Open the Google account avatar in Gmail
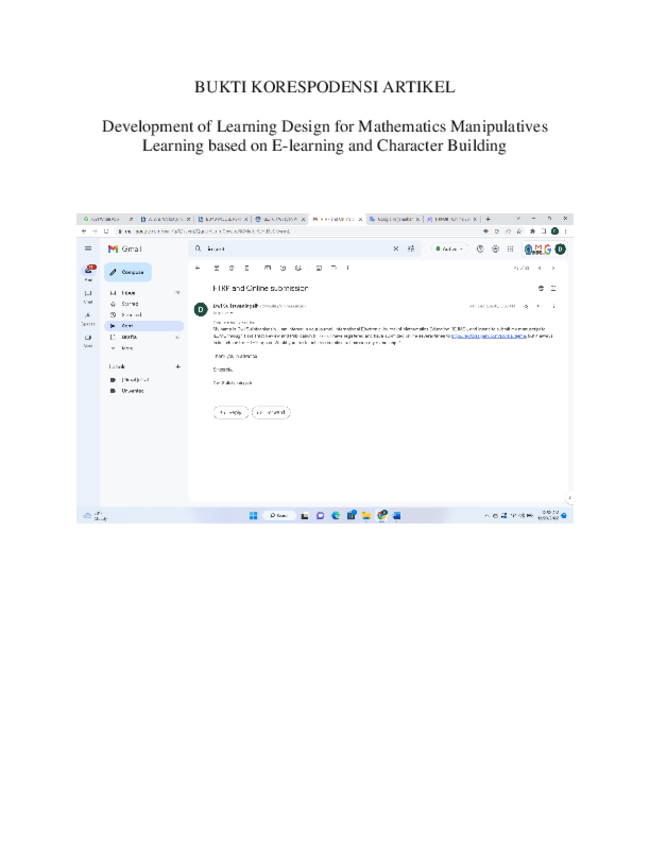Viewport: 650px width, 841px height. pos(560,249)
